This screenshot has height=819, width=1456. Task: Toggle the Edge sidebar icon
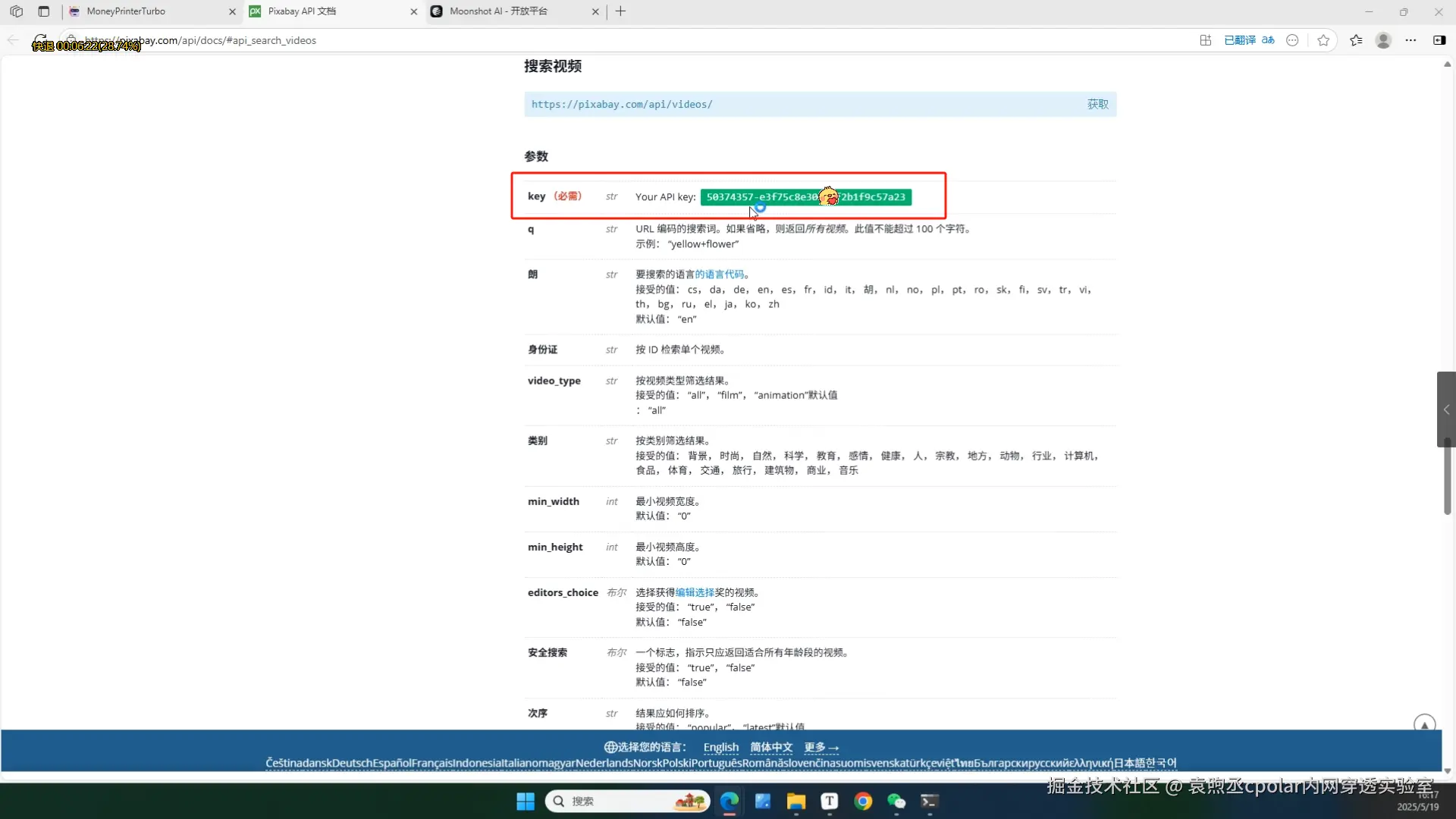(1439, 40)
